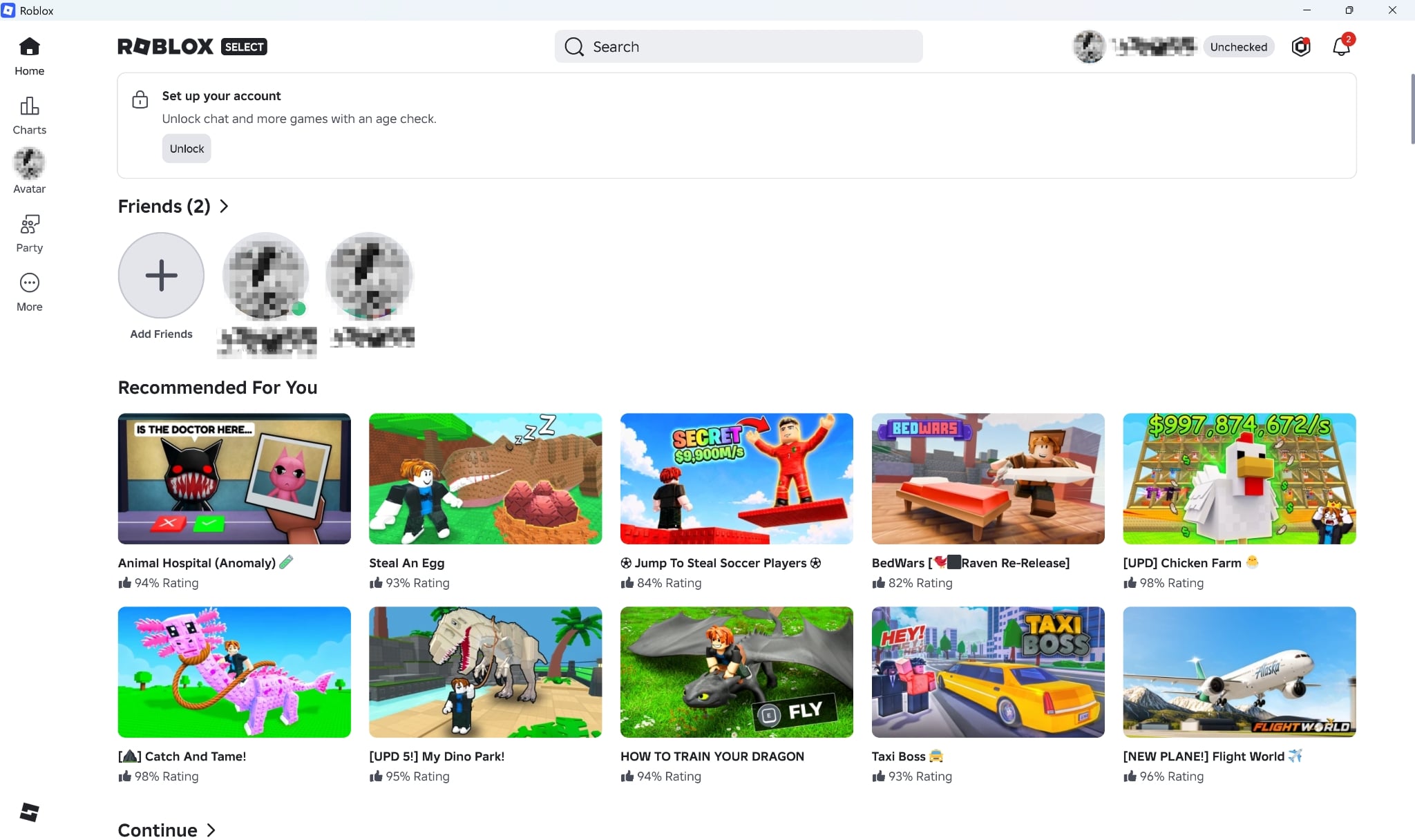This screenshot has width=1415, height=840.
Task: Click the 'Jump To Steal Soccer Players' title text
Action: click(x=721, y=563)
